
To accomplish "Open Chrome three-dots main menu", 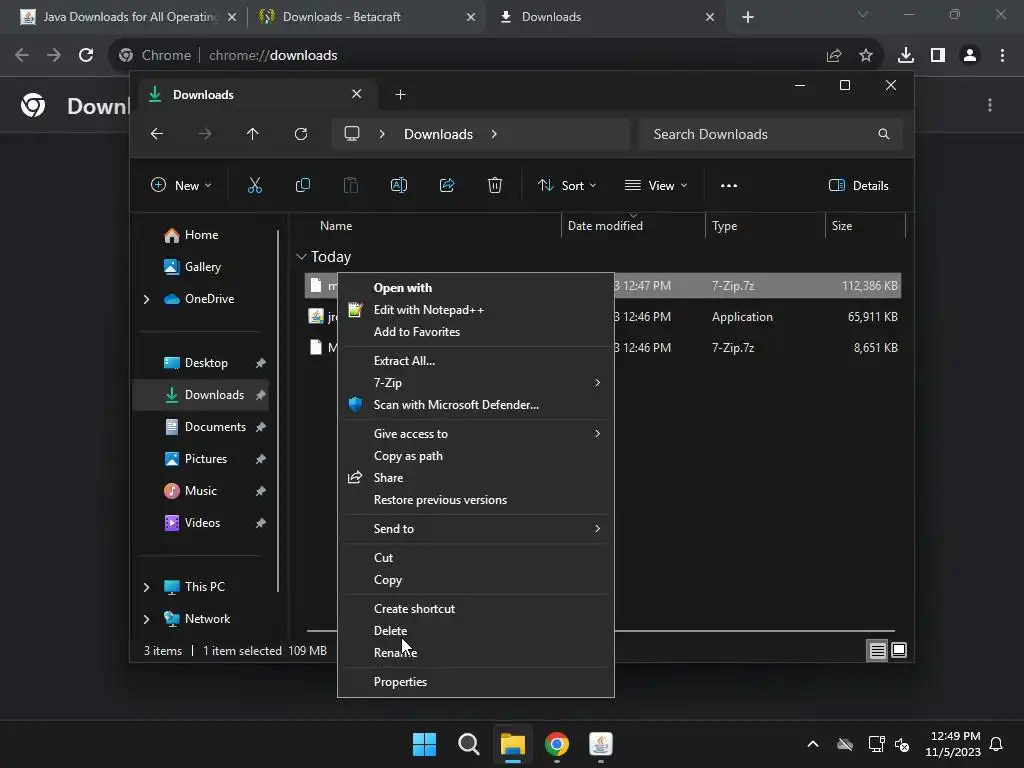I will [1002, 56].
